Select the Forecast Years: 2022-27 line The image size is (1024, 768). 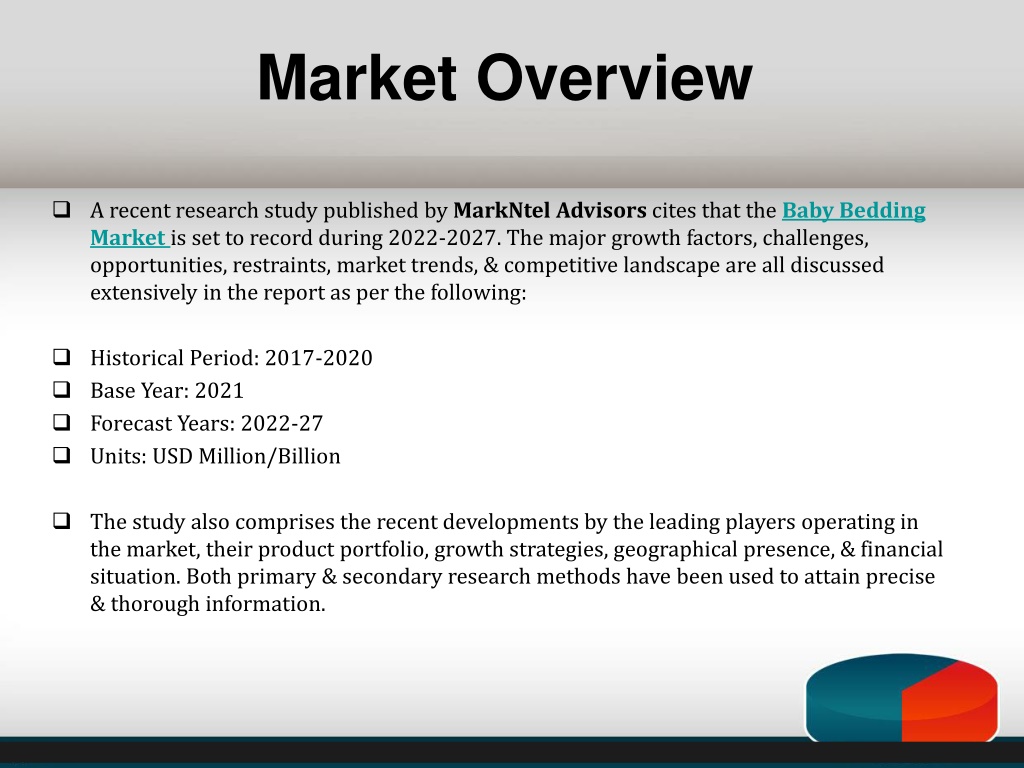tap(206, 423)
